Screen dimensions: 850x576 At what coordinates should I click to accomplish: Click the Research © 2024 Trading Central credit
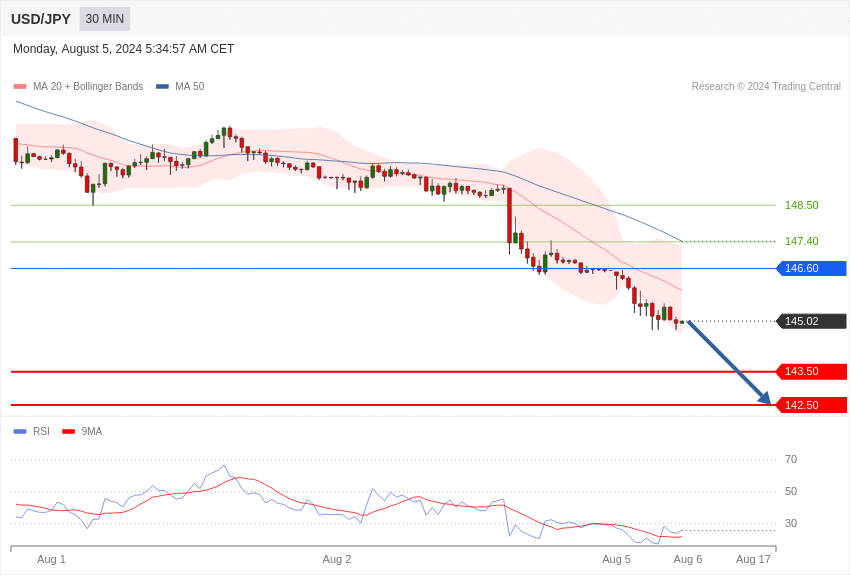766,86
